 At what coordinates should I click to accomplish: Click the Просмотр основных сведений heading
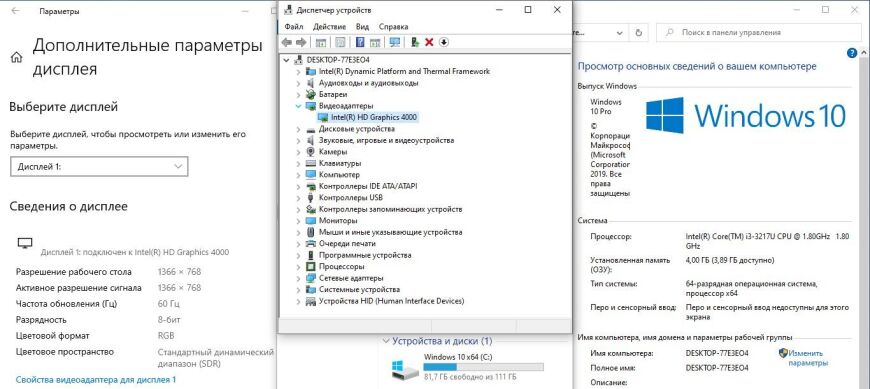[x=697, y=66]
